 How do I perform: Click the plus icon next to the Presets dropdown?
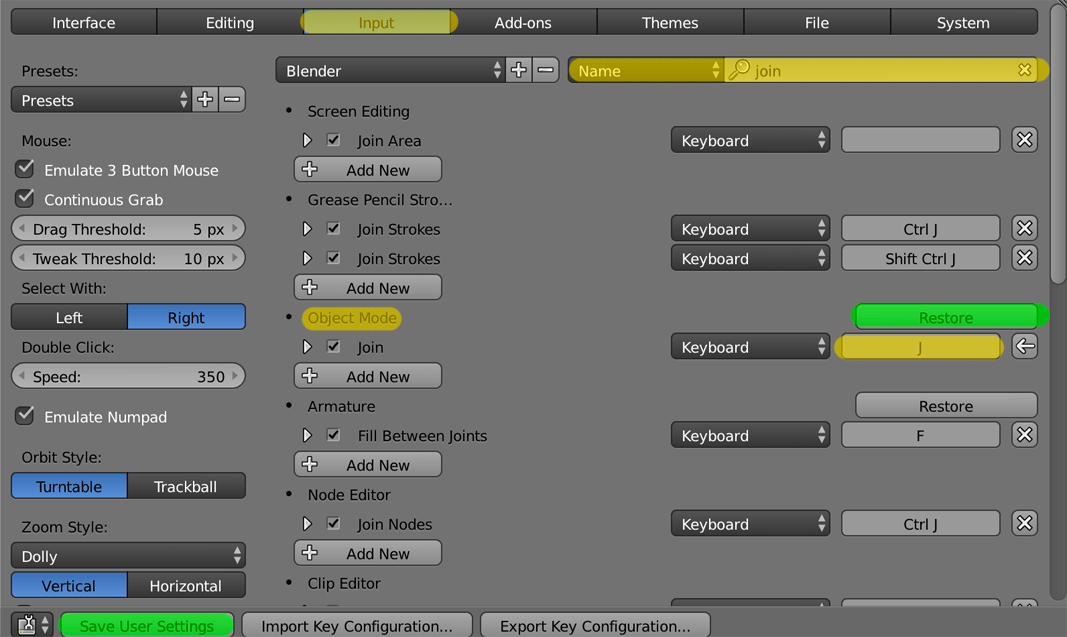coord(205,99)
